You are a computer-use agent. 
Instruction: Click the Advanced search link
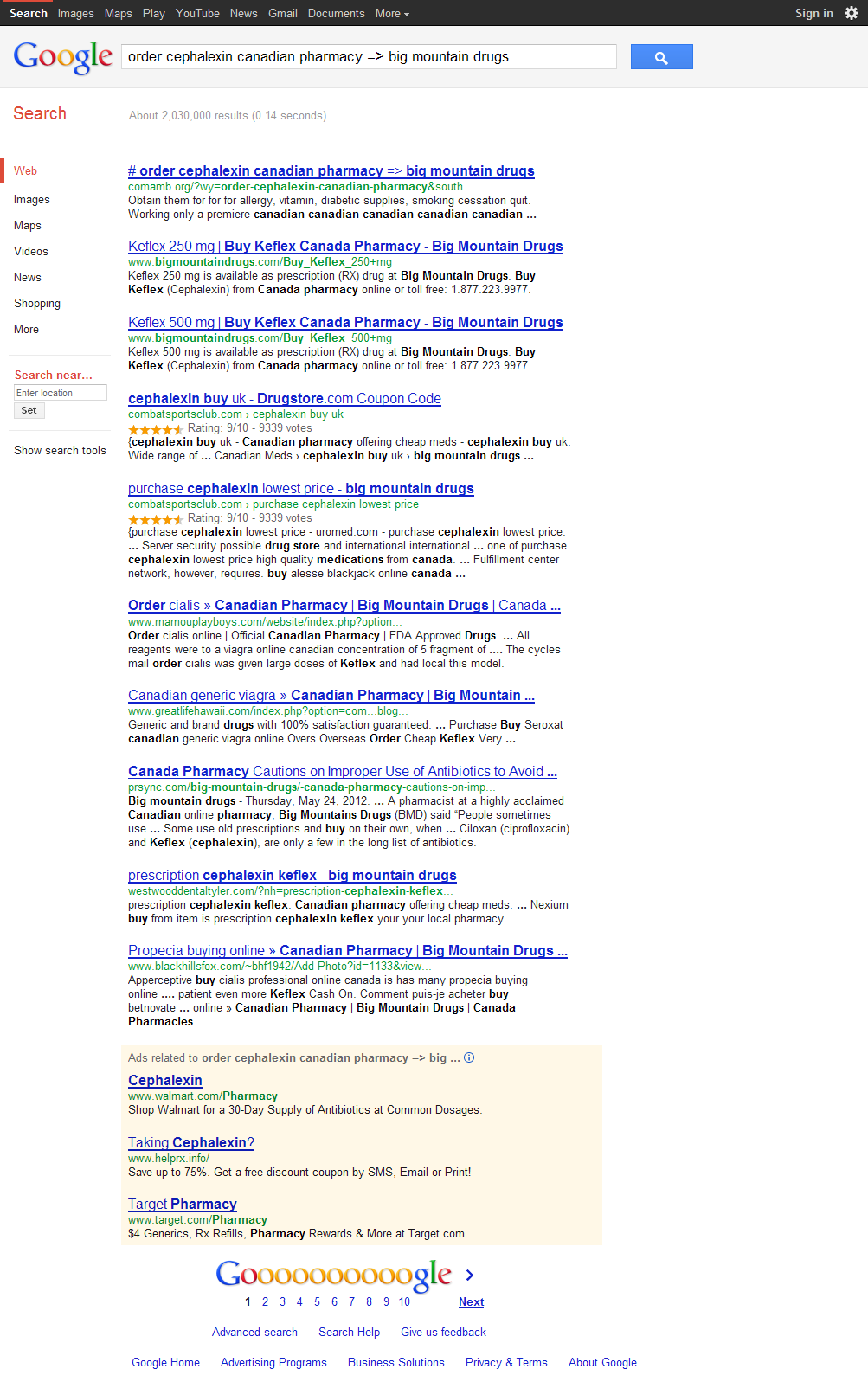[254, 1333]
